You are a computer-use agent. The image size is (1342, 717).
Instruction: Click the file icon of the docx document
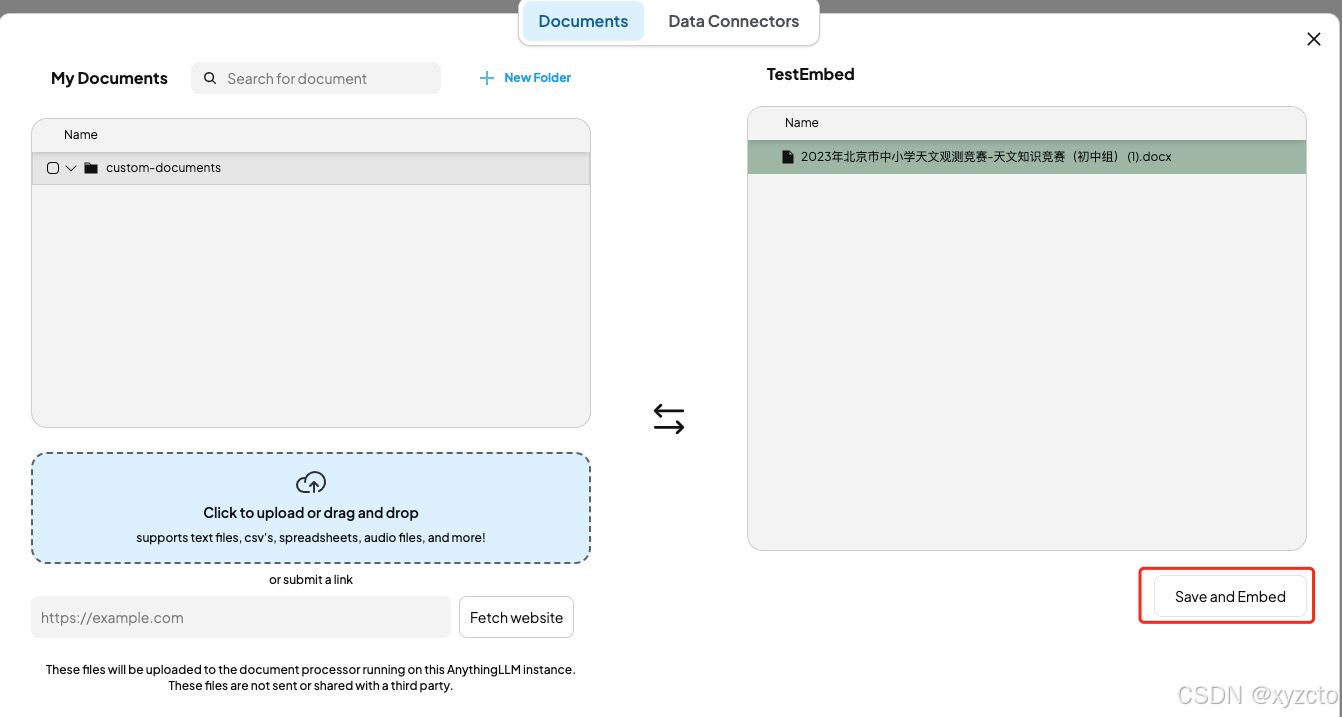pyautogui.click(x=788, y=157)
